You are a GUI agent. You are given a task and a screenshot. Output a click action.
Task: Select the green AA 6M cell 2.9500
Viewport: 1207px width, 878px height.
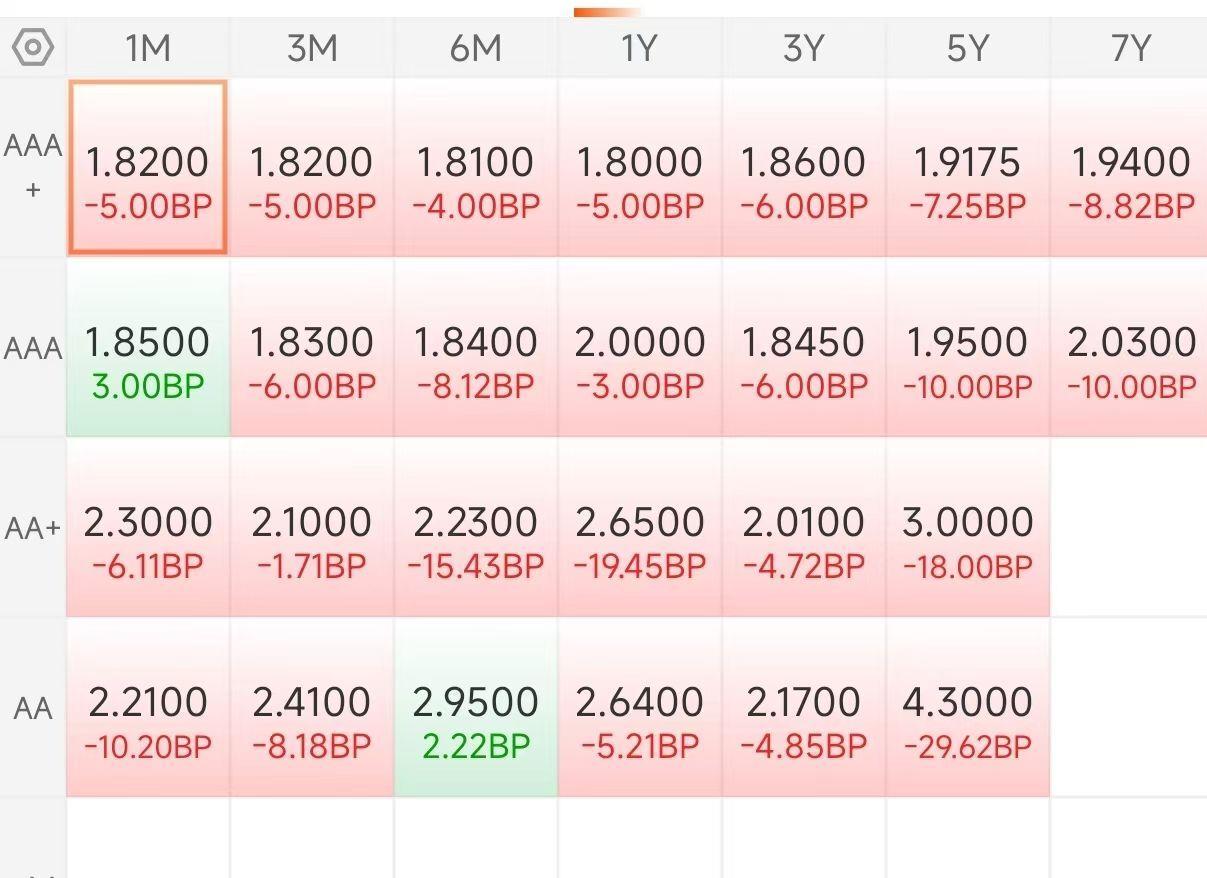click(x=476, y=708)
